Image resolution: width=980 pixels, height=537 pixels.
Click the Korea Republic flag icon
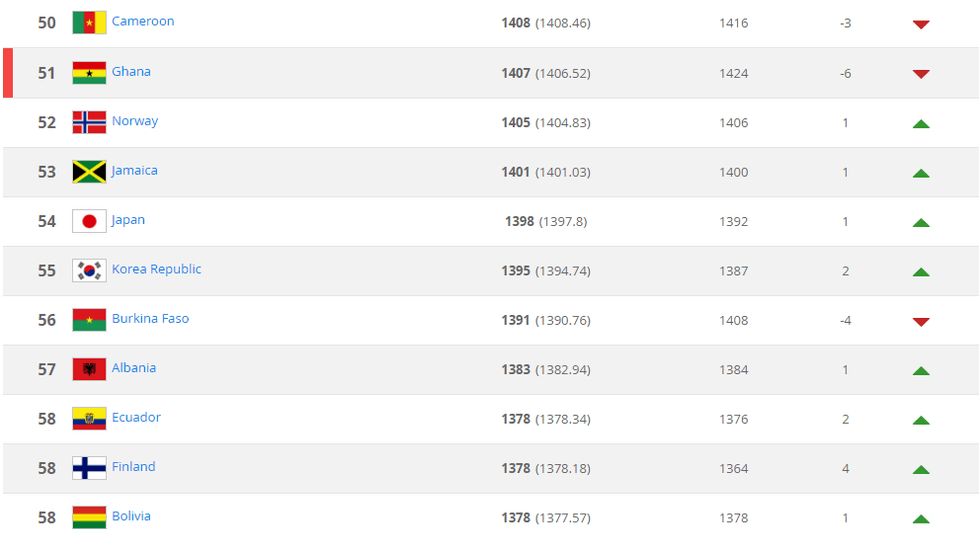89,270
